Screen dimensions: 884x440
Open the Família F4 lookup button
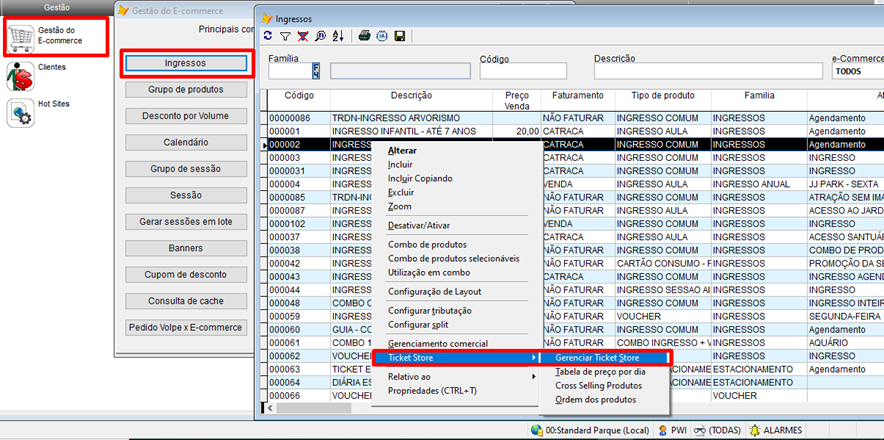(316, 71)
